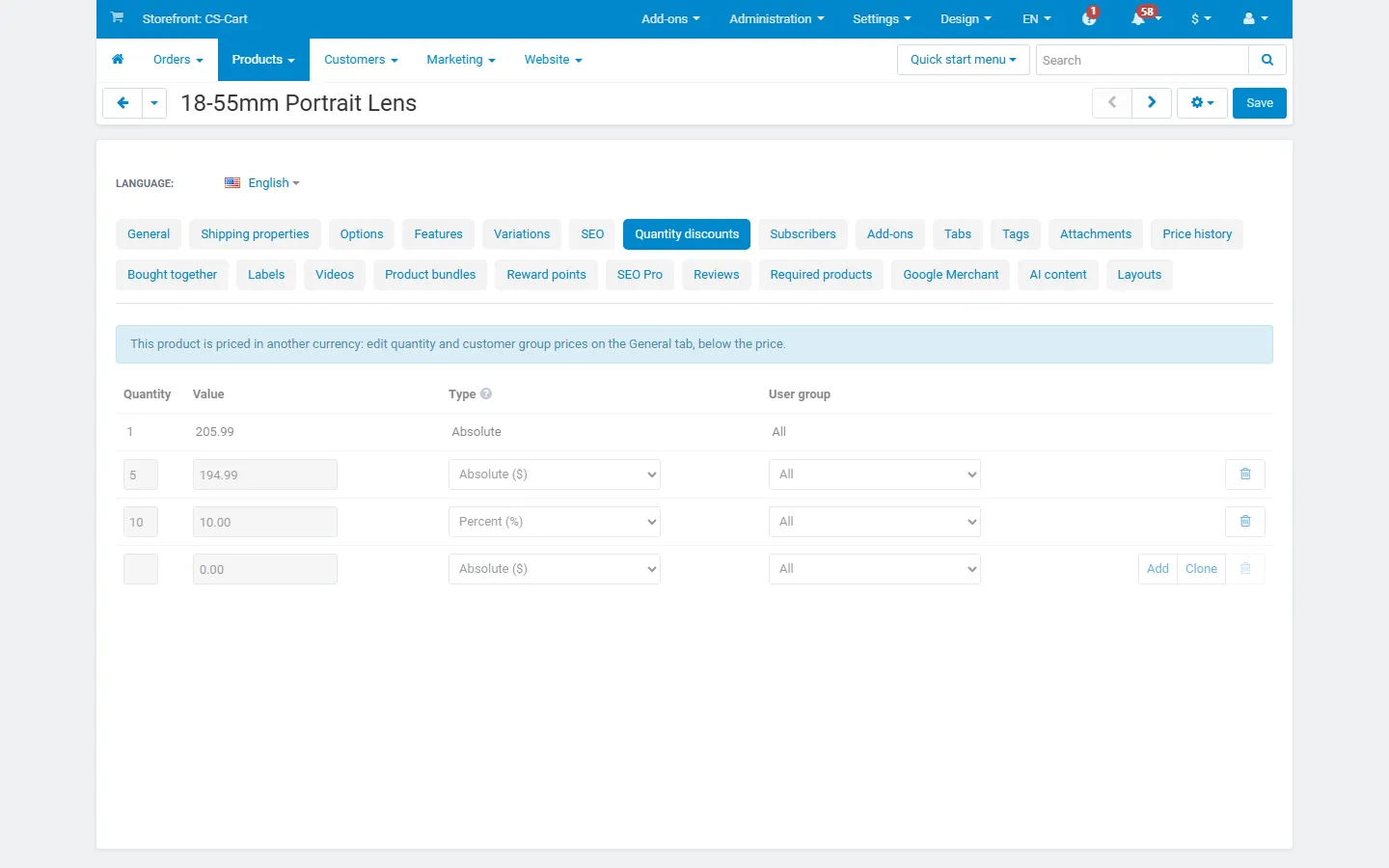The height and width of the screenshot is (868, 1389).
Task: Go to previous product with left chevron
Action: 1112,103
